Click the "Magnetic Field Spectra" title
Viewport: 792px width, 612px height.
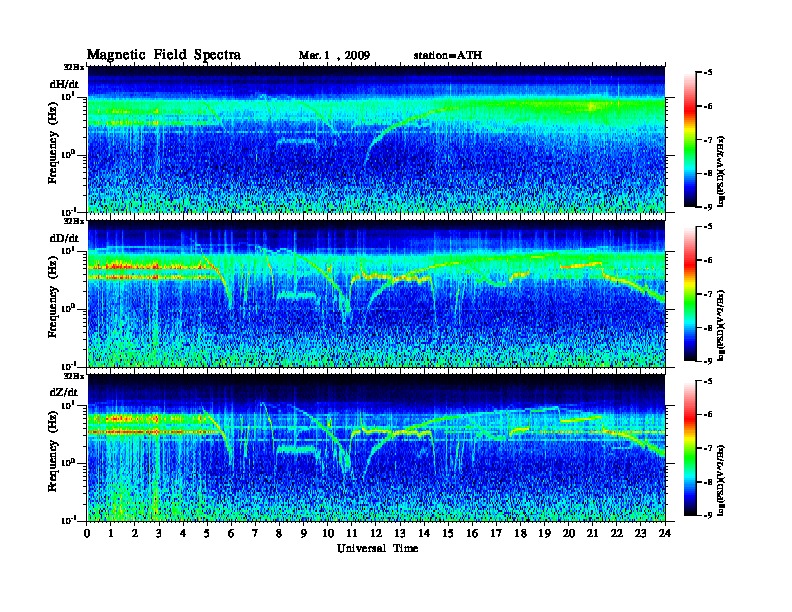pos(164,55)
